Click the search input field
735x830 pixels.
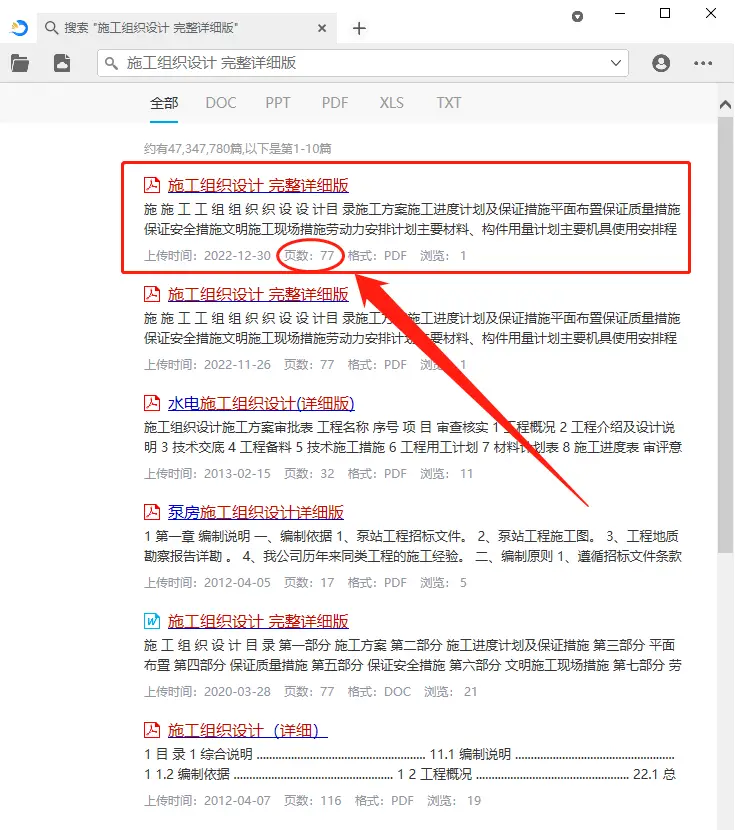[362, 63]
